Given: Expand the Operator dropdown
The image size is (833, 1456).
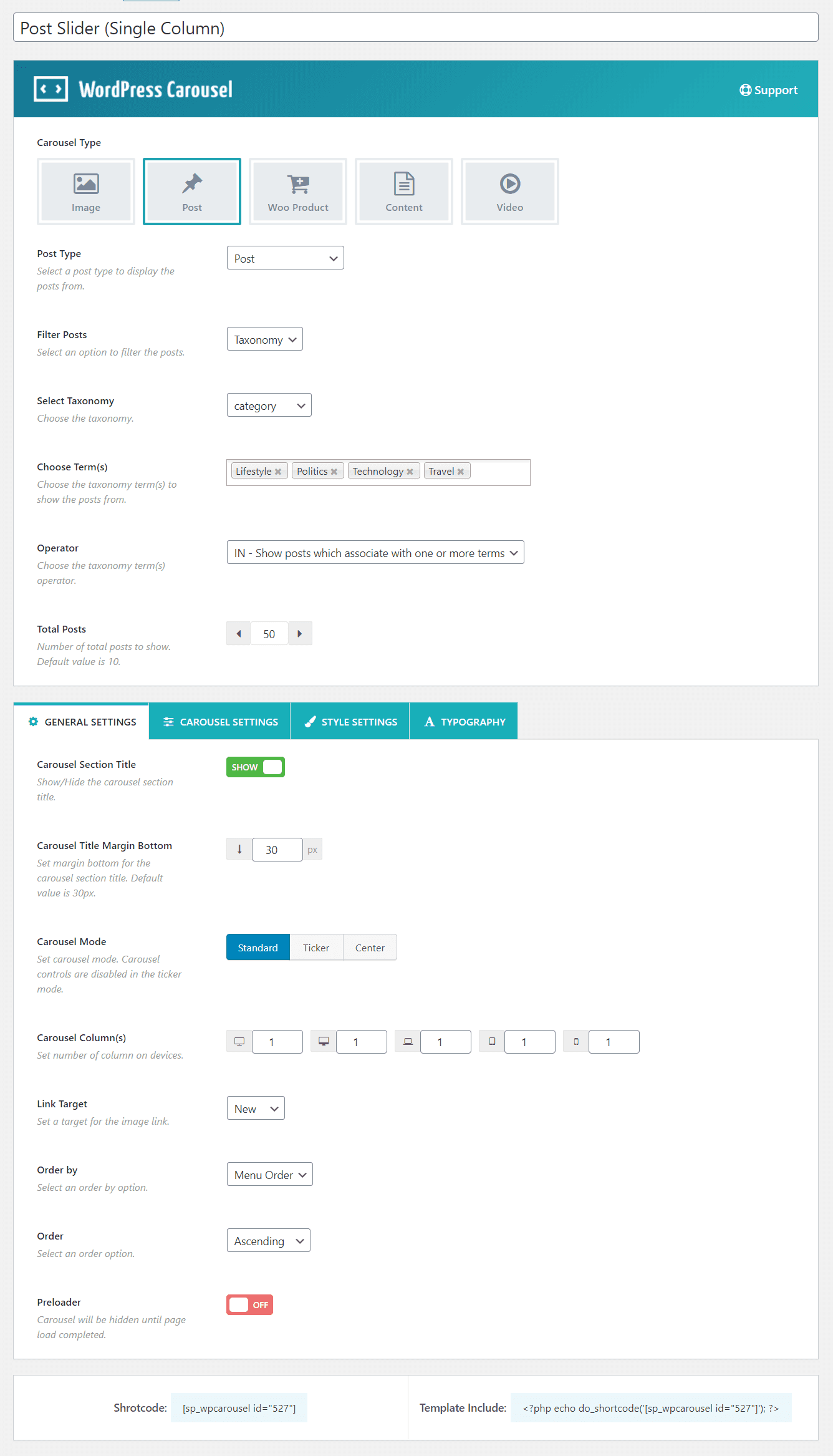Looking at the screenshot, I should (375, 552).
